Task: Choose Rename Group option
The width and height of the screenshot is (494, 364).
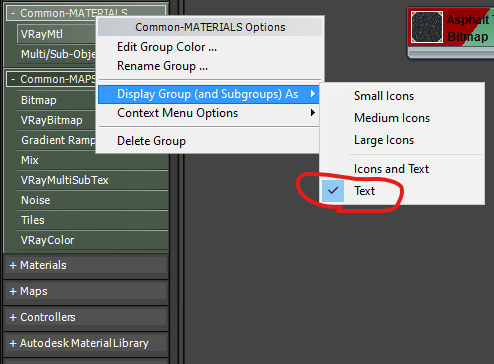Action: coord(210,66)
